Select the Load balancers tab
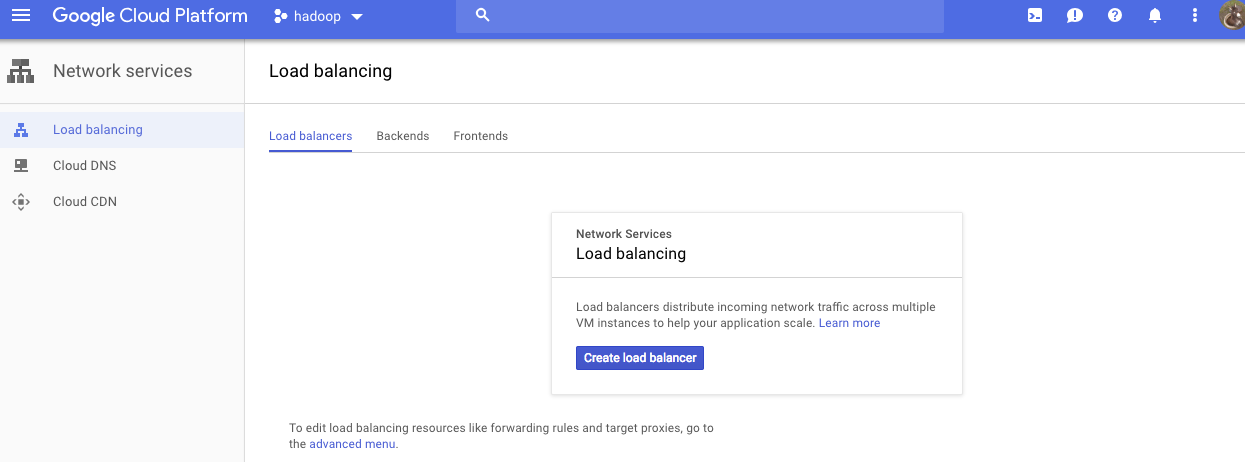Screen dimensions: 1245x462 [310, 136]
